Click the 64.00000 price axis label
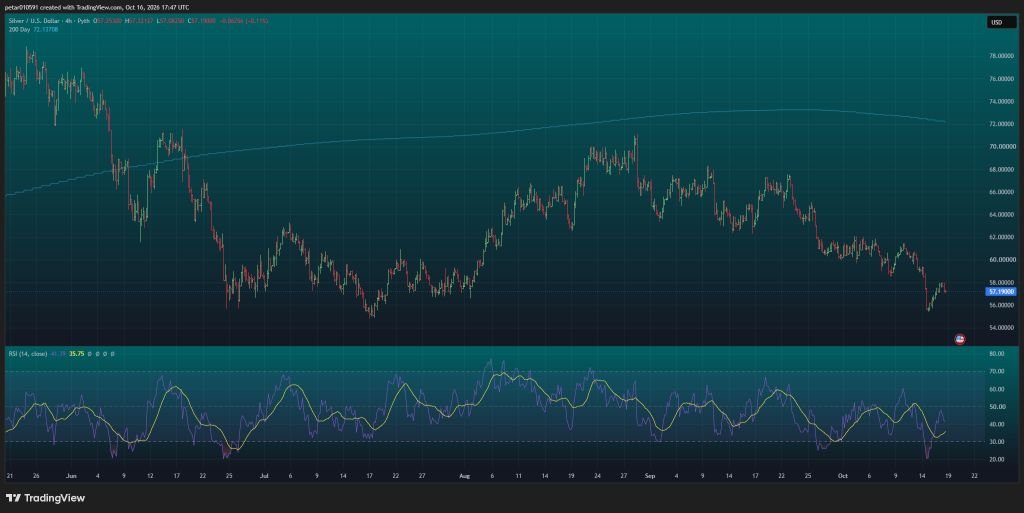This screenshot has height=513, width=1024. pos(1001,215)
